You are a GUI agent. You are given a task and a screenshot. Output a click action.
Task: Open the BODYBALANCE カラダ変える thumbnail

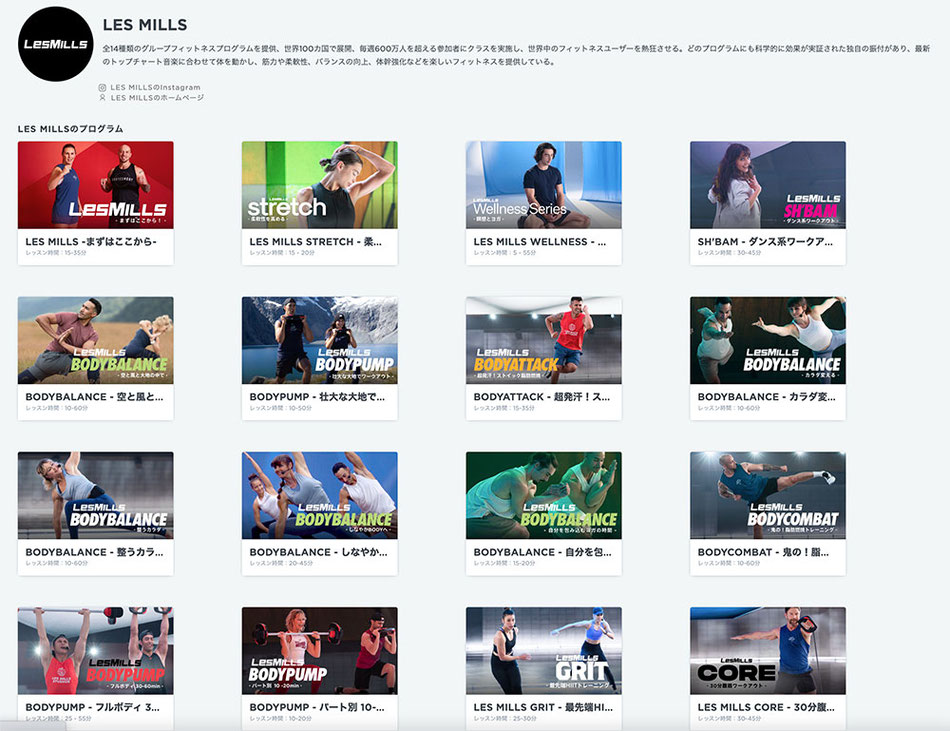pyautogui.click(x=768, y=340)
